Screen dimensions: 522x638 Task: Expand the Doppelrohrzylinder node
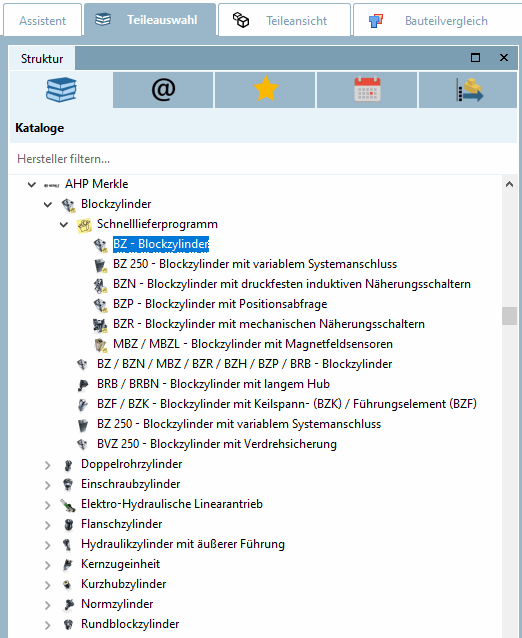(48, 465)
